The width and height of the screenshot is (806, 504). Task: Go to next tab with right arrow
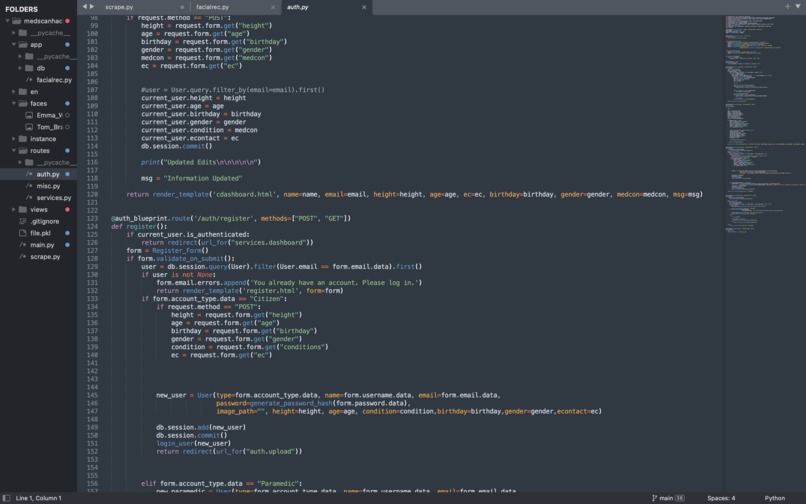click(92, 7)
